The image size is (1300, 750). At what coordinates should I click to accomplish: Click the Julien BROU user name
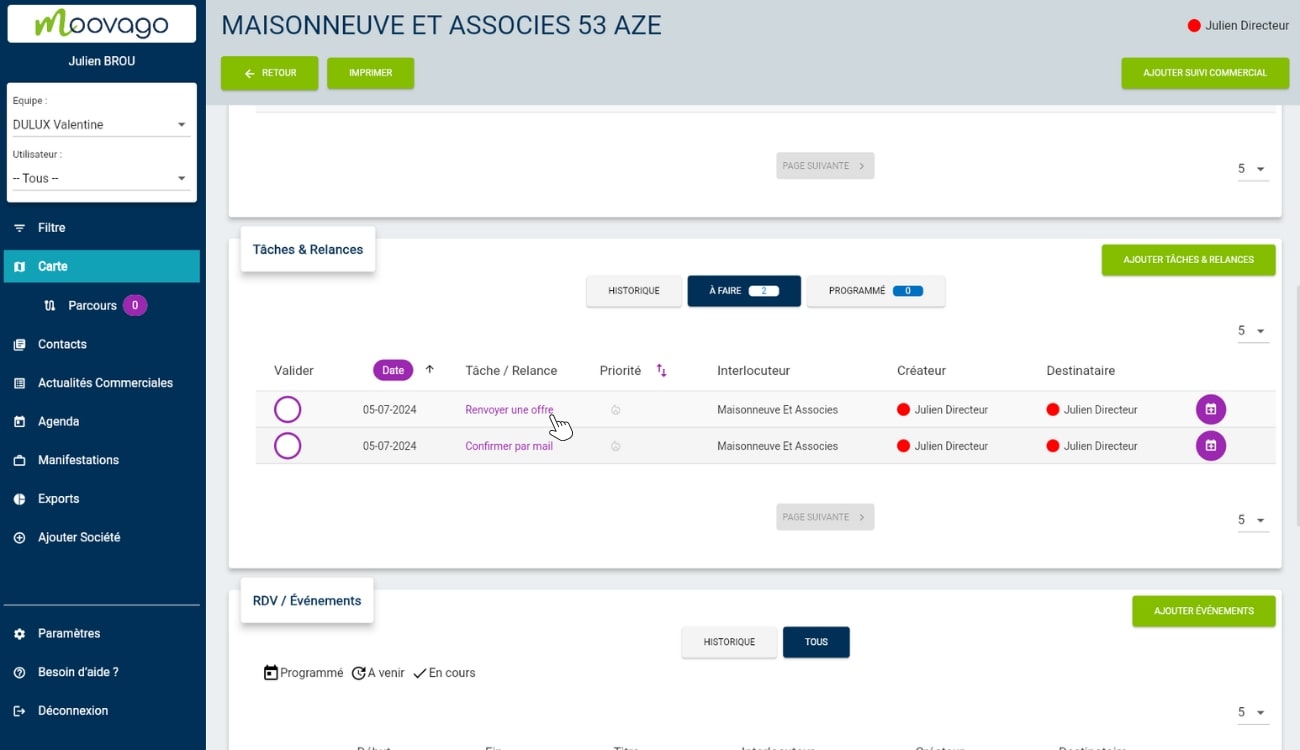102,61
